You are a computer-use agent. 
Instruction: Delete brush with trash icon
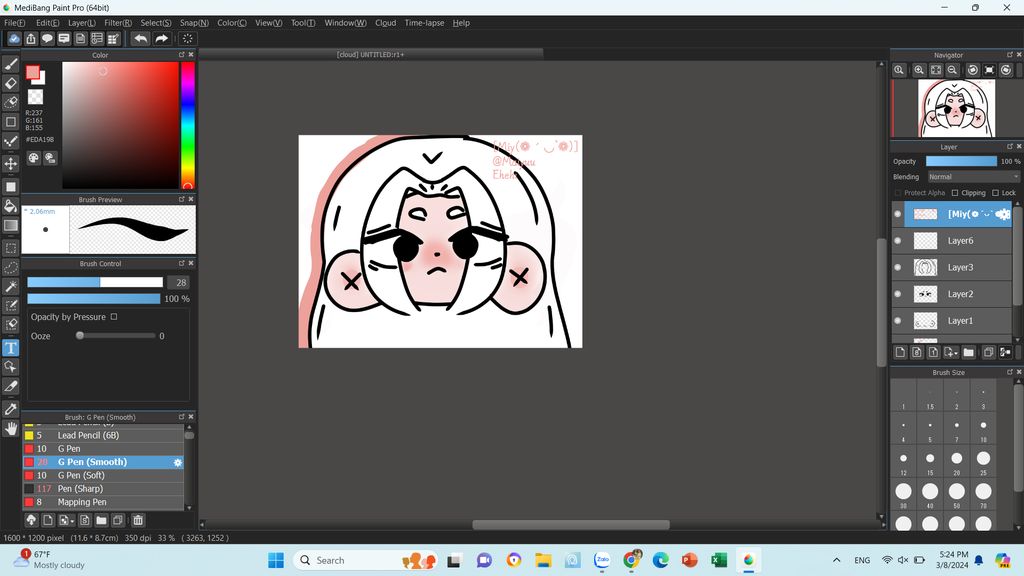(x=138, y=520)
